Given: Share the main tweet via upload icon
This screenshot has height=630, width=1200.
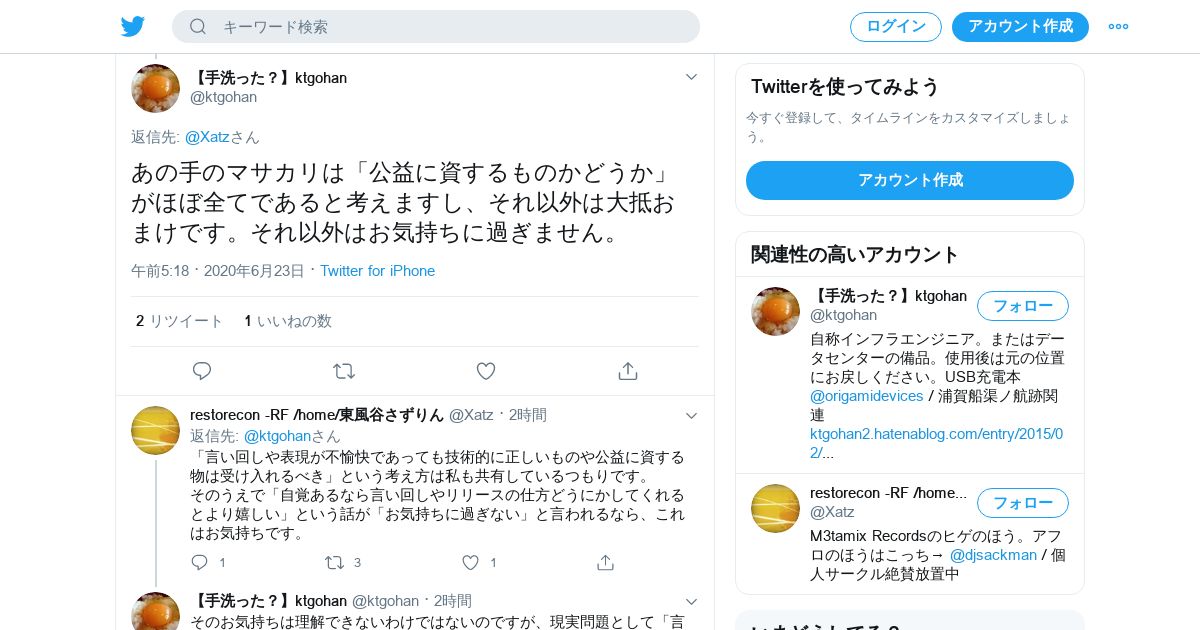Looking at the screenshot, I should [x=628, y=371].
